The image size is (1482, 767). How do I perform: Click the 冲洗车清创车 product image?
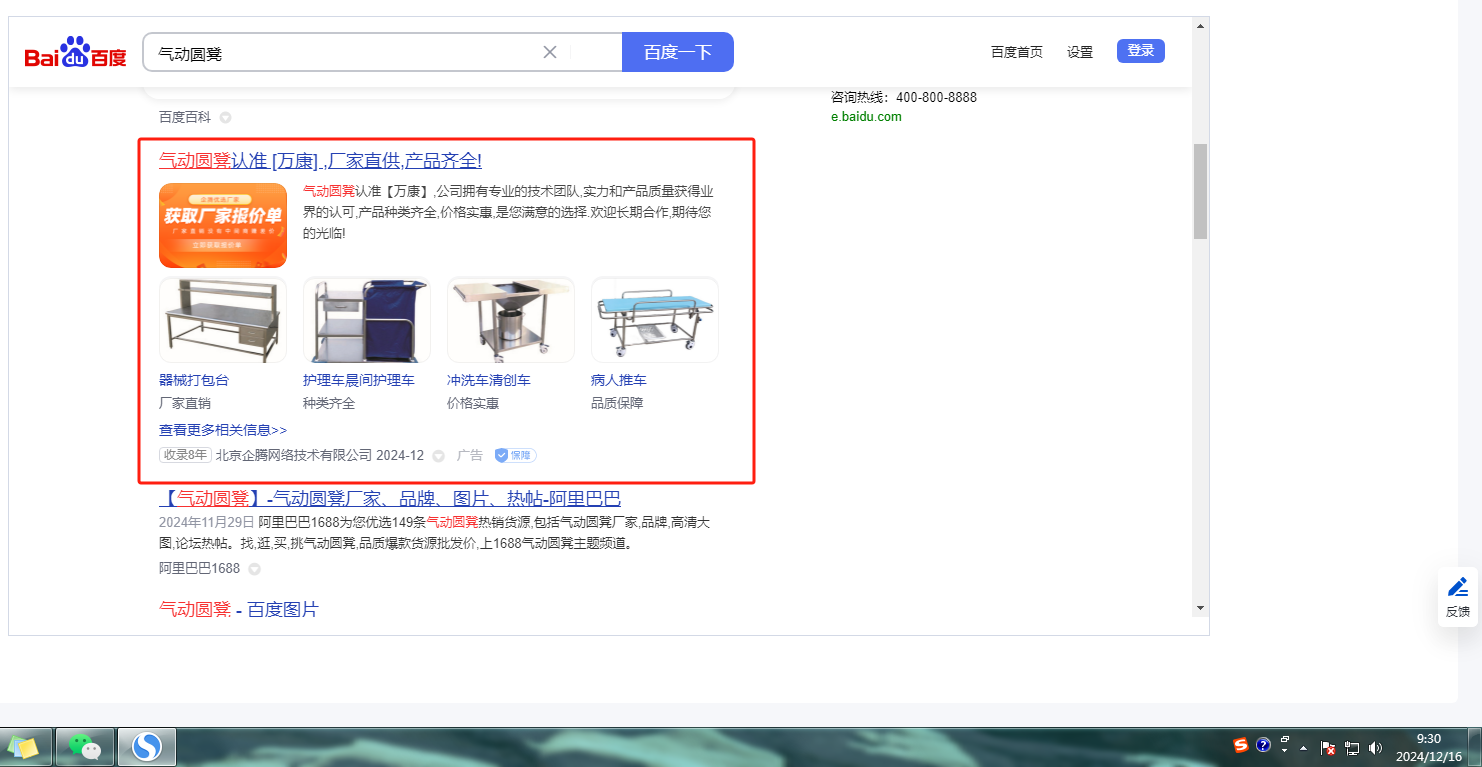click(x=511, y=320)
